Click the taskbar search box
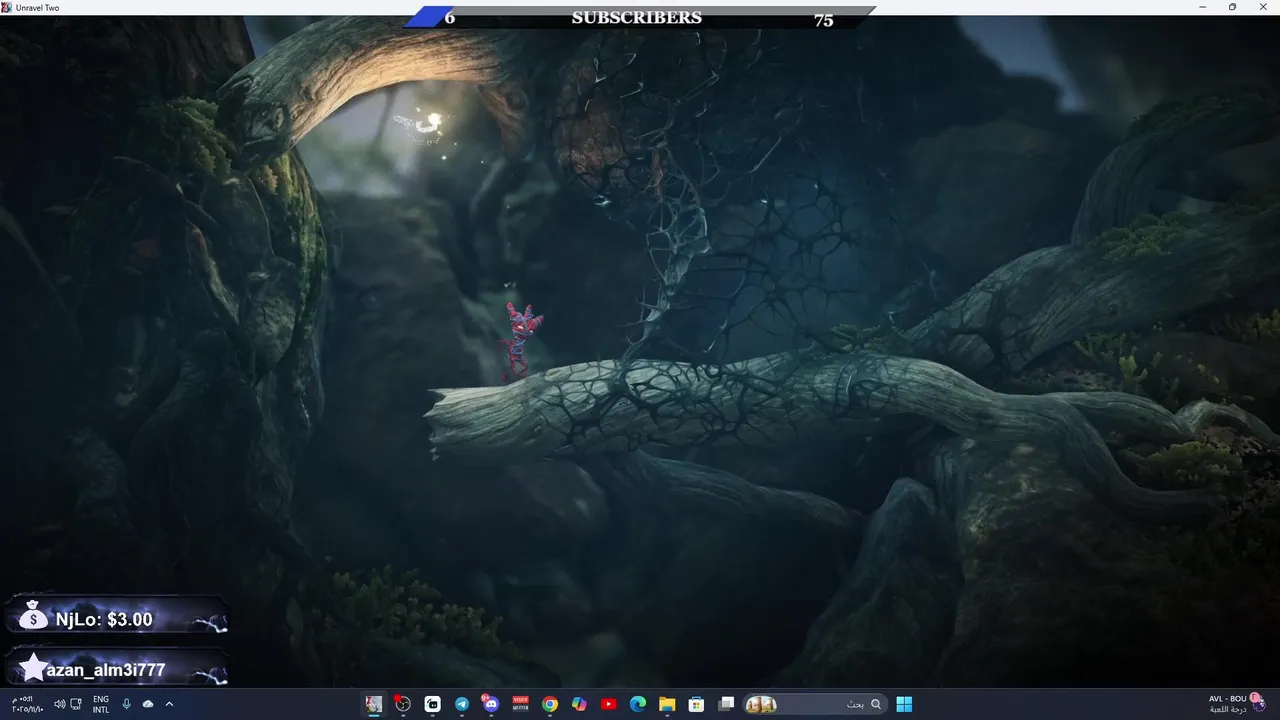The image size is (1280, 720). pyautogui.click(x=815, y=704)
